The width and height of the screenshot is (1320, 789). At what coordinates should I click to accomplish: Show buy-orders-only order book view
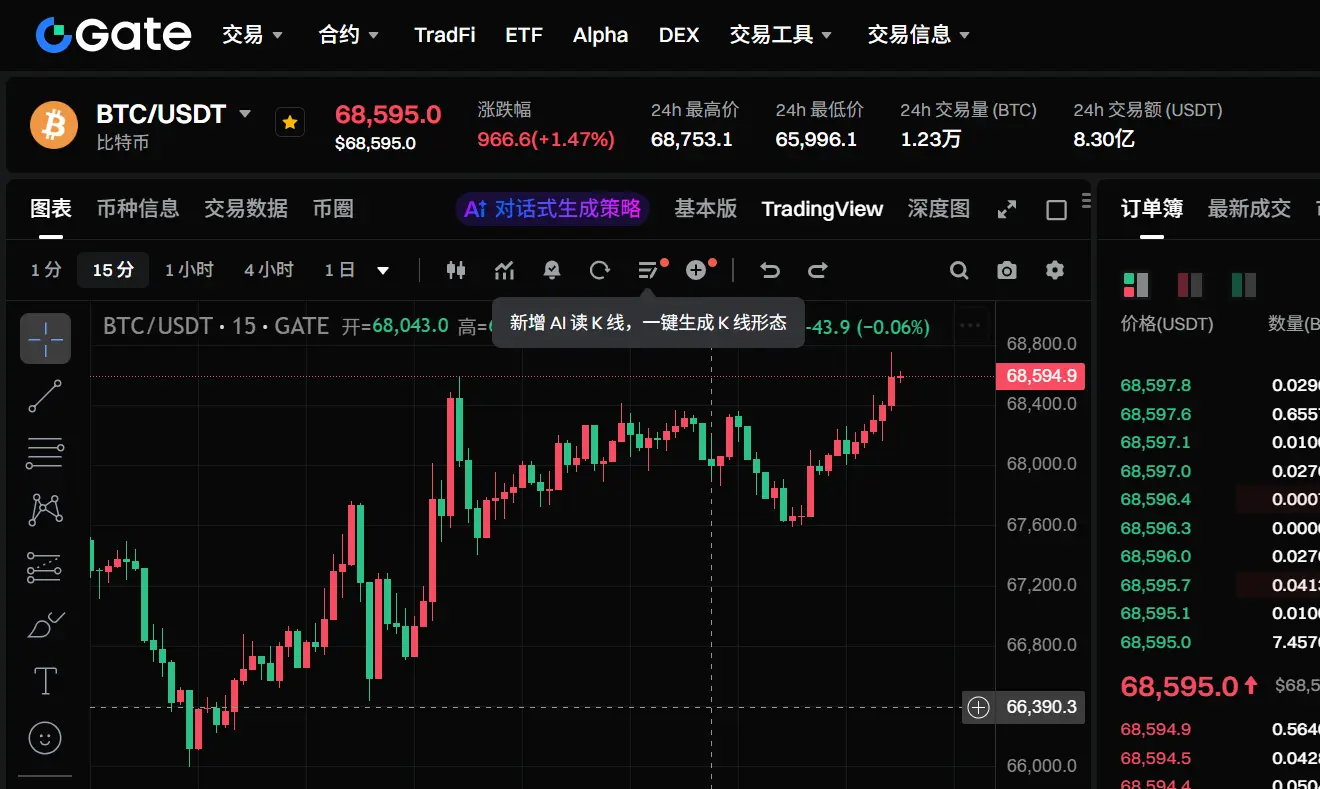tap(1244, 285)
